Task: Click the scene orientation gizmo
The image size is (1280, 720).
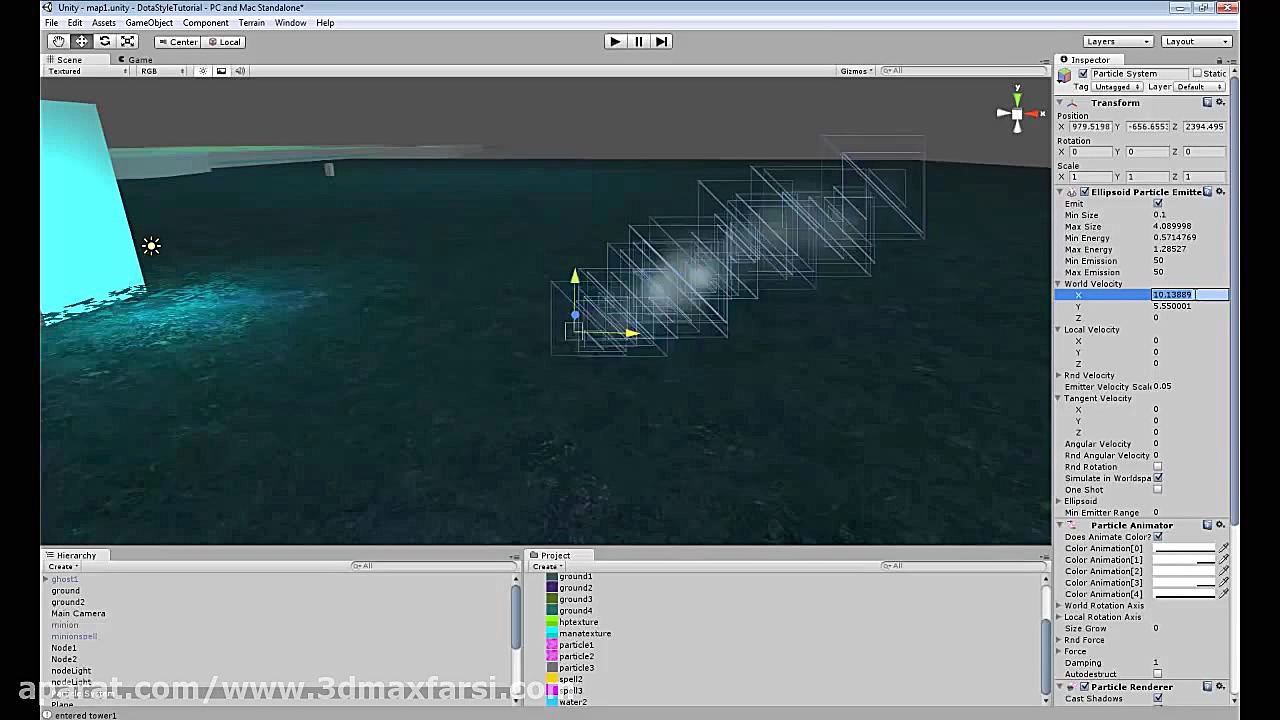Action: click(1017, 113)
